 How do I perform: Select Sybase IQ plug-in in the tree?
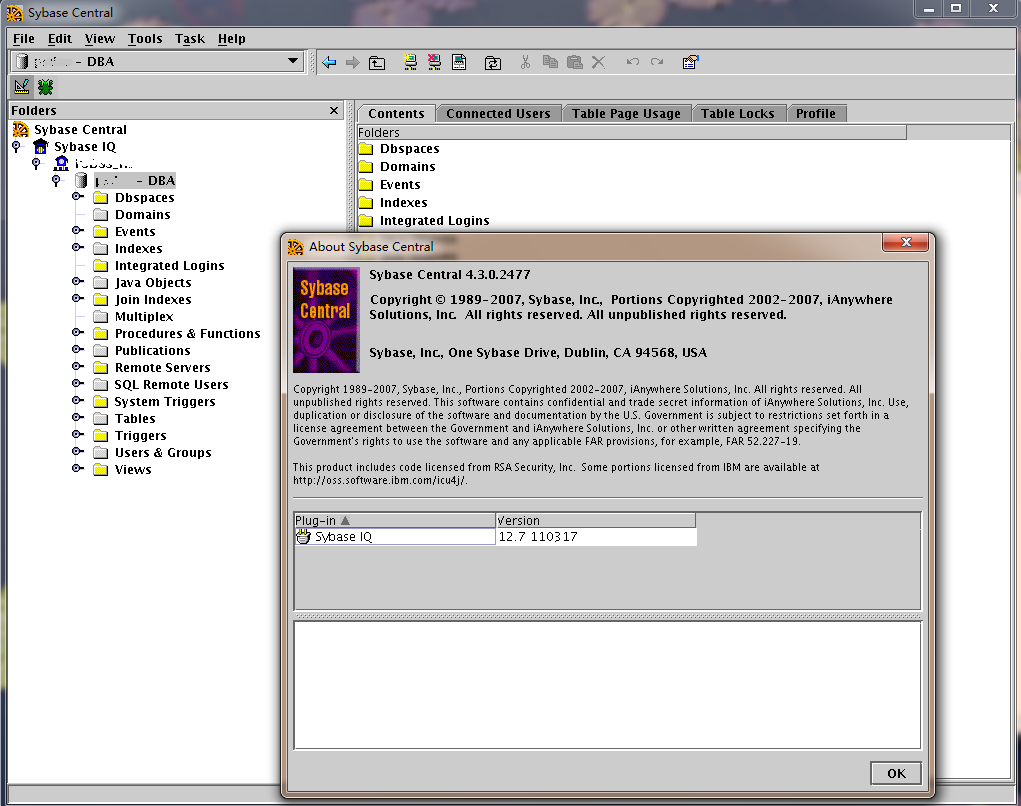pos(85,146)
